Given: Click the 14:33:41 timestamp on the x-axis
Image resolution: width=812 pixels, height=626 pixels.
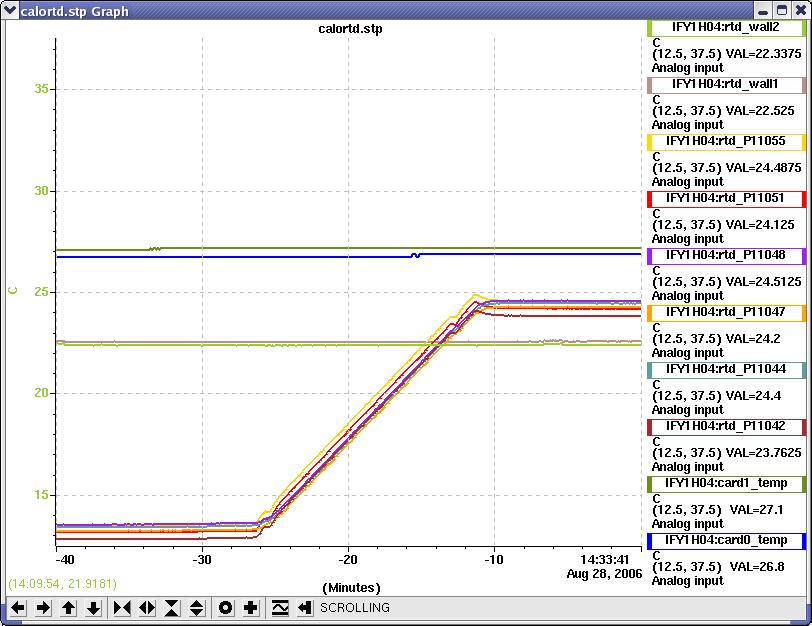Looking at the screenshot, I should (604, 560).
